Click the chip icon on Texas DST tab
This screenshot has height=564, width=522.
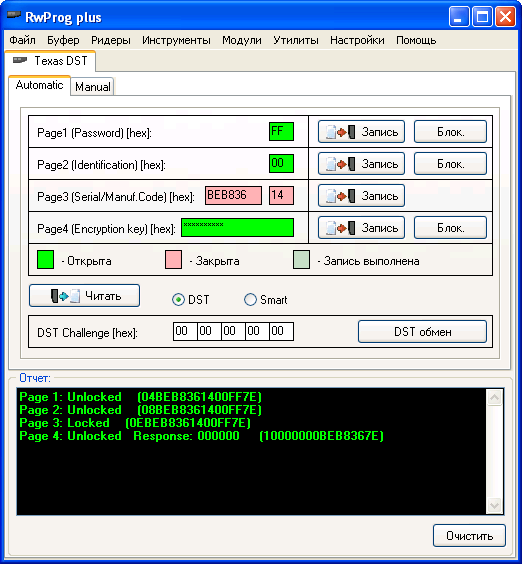click(20, 60)
